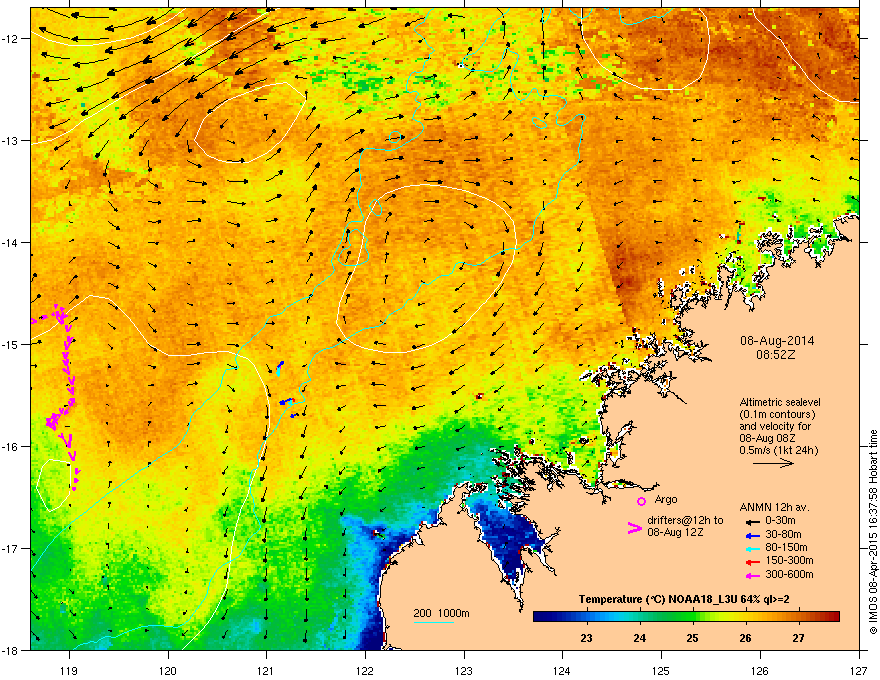Click the cyan bathymetry contour legend line
This screenshot has height=680, width=880.
pos(434,622)
